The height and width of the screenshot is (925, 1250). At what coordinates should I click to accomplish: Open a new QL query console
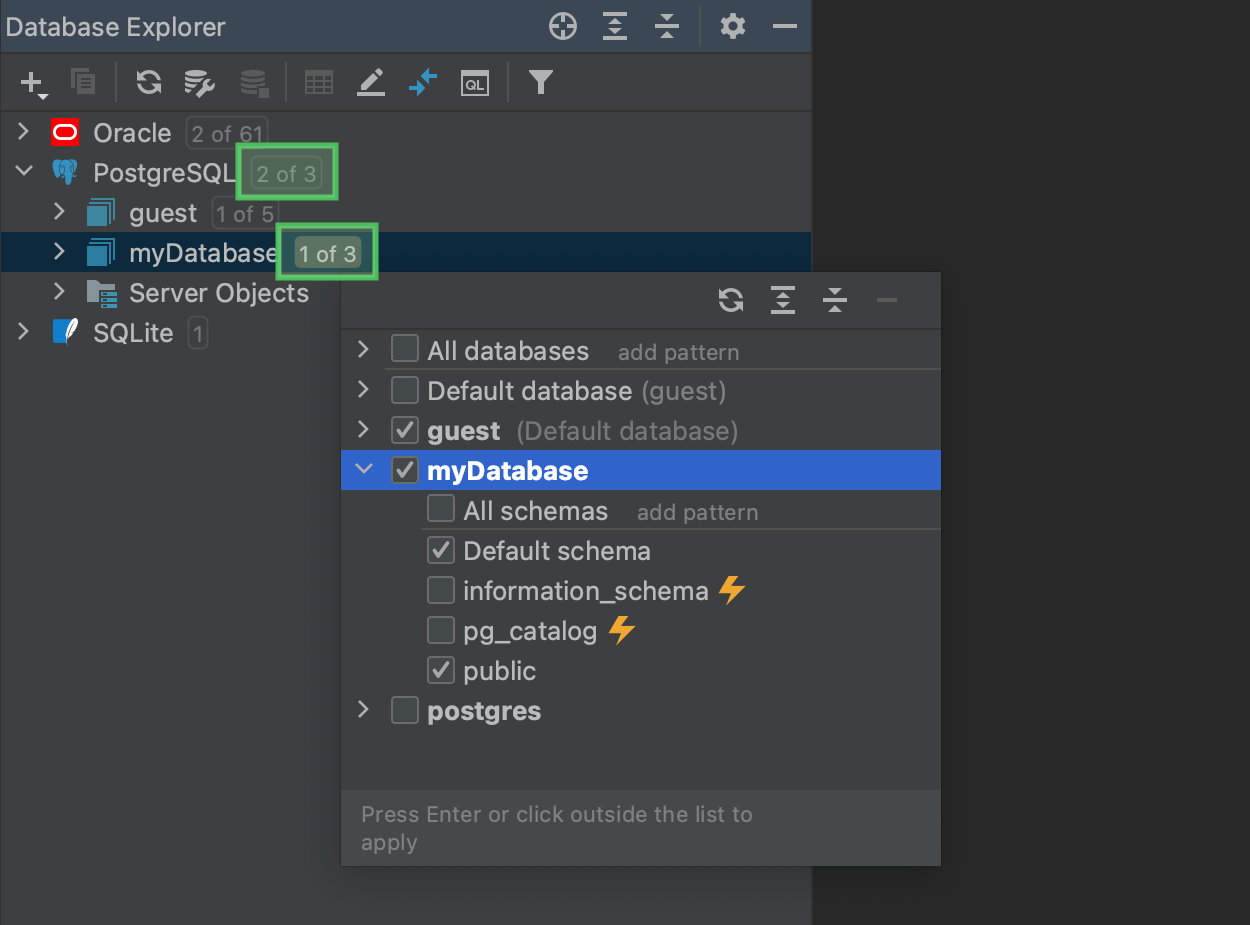click(x=474, y=83)
